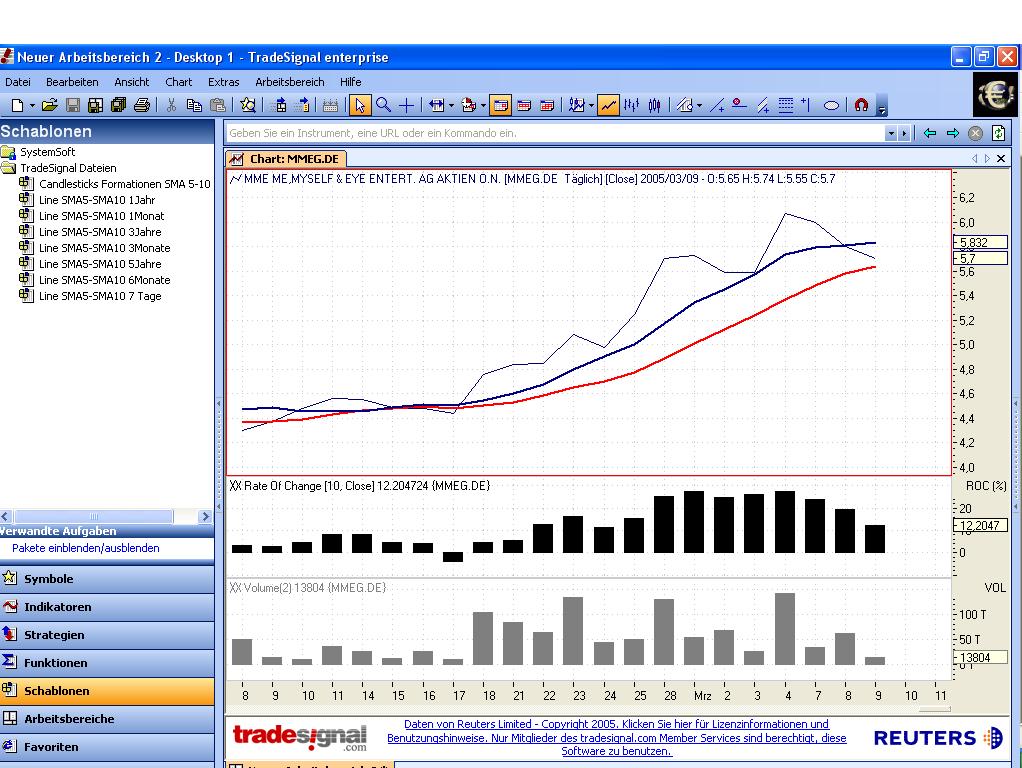
Task: Open the Funktionen panel
Action: (x=107, y=663)
